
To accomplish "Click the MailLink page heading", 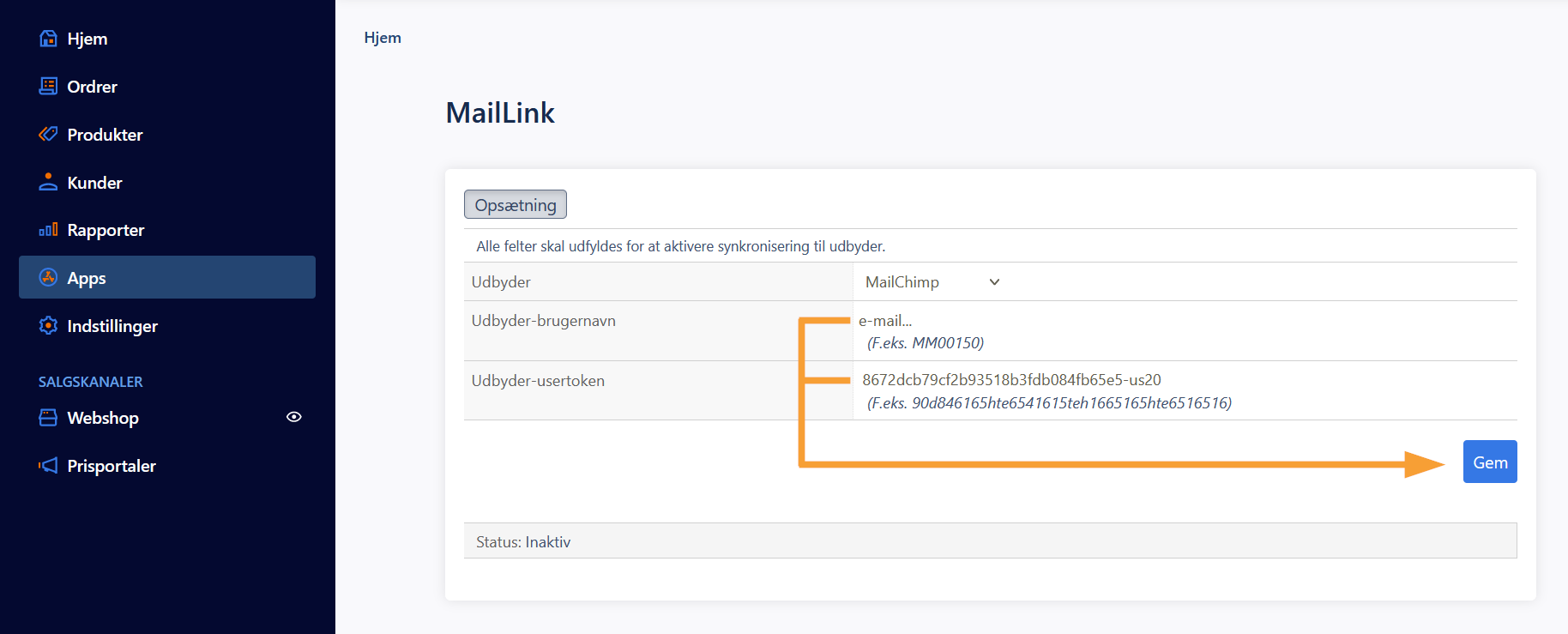I will click(x=500, y=112).
